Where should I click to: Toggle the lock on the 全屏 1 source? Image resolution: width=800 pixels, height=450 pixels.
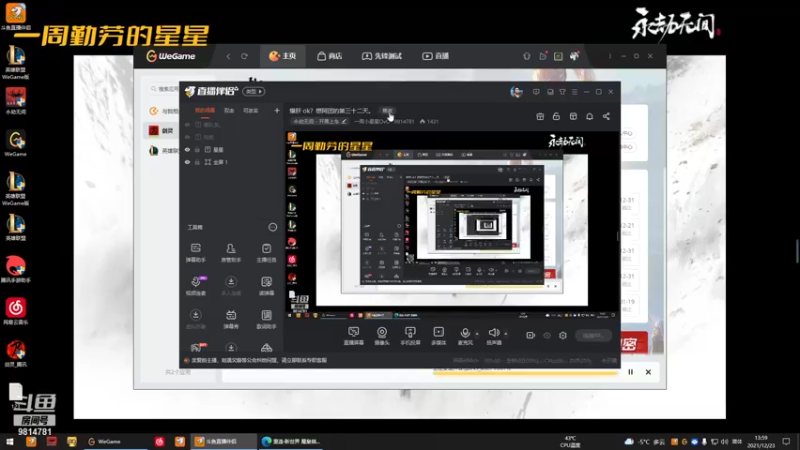197,162
